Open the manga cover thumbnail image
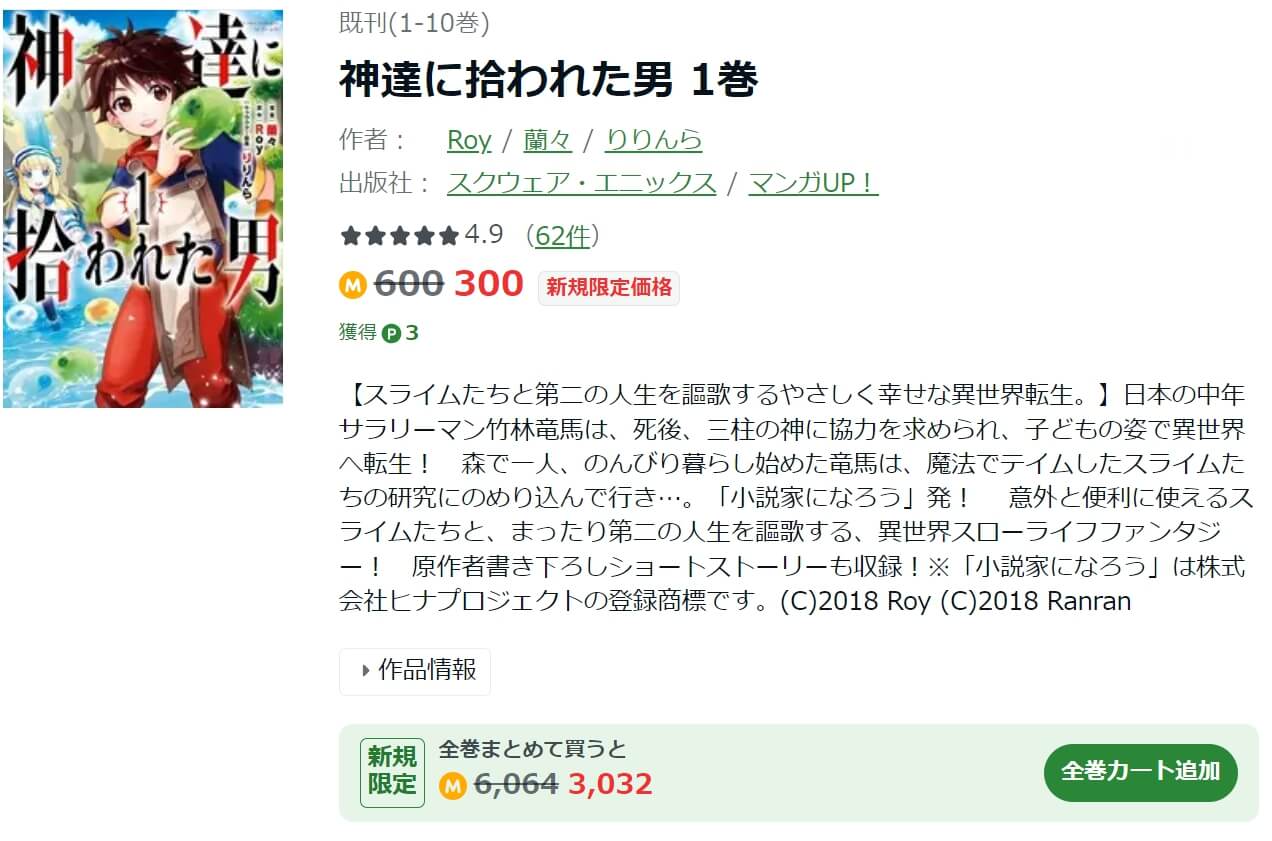Screen dimensions: 1272x841 pos(142,208)
